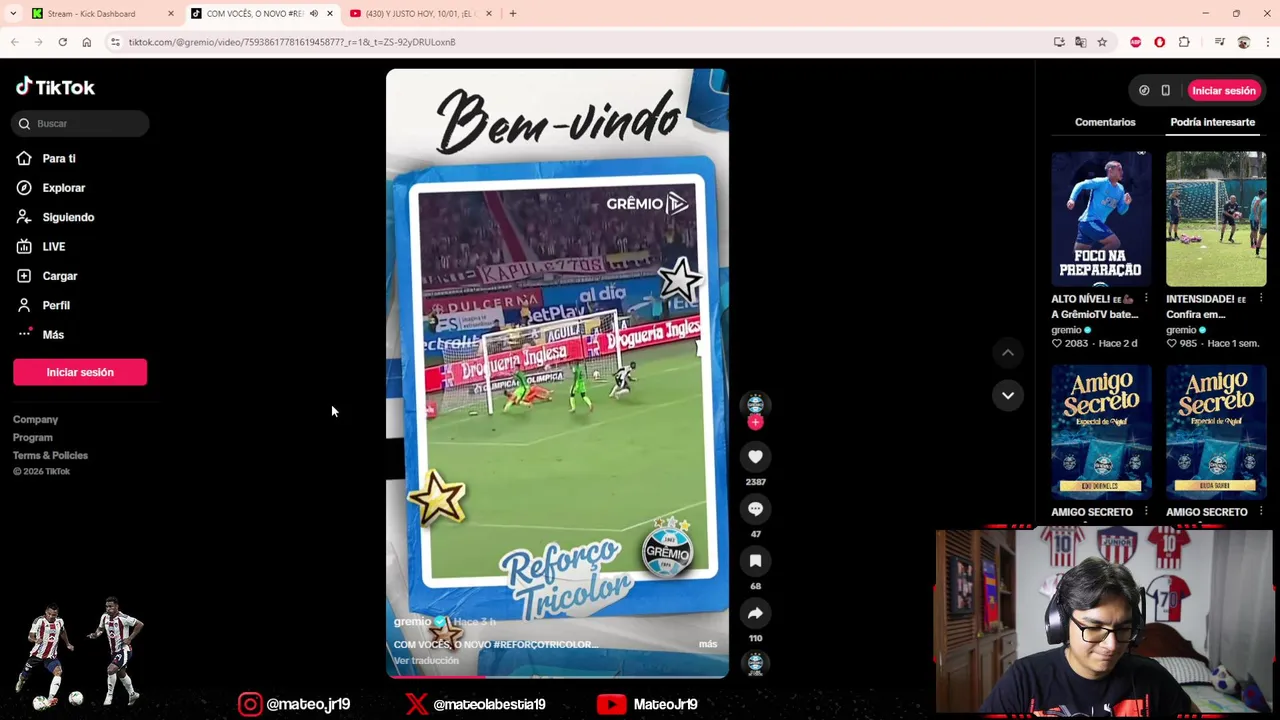Click the video progress bar

tap(557, 677)
